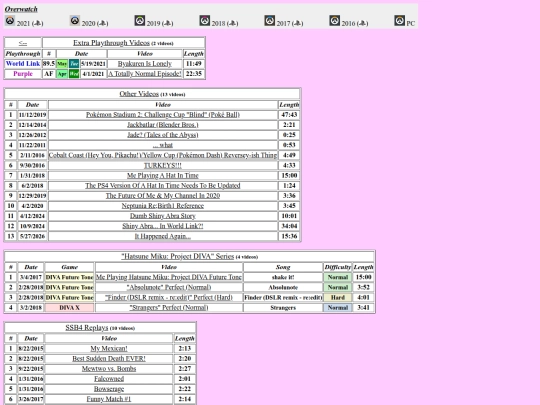The image size is (540, 405).
Task: Open the Hatsune Miku Project DIVA Series header
Action: click(177, 257)
